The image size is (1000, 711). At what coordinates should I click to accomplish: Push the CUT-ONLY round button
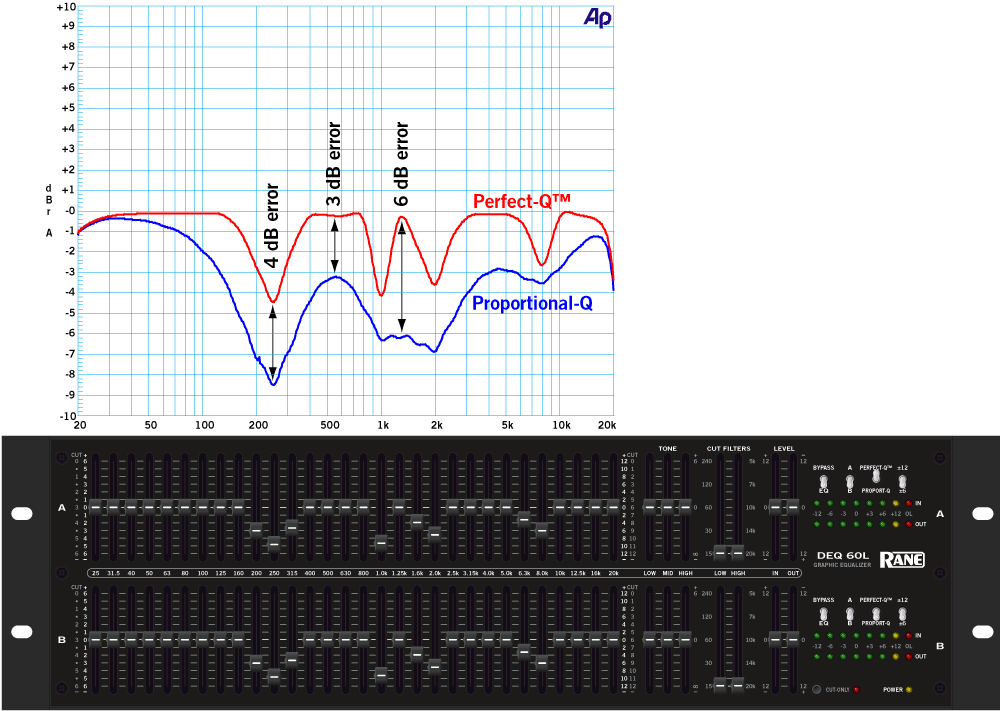[817, 689]
